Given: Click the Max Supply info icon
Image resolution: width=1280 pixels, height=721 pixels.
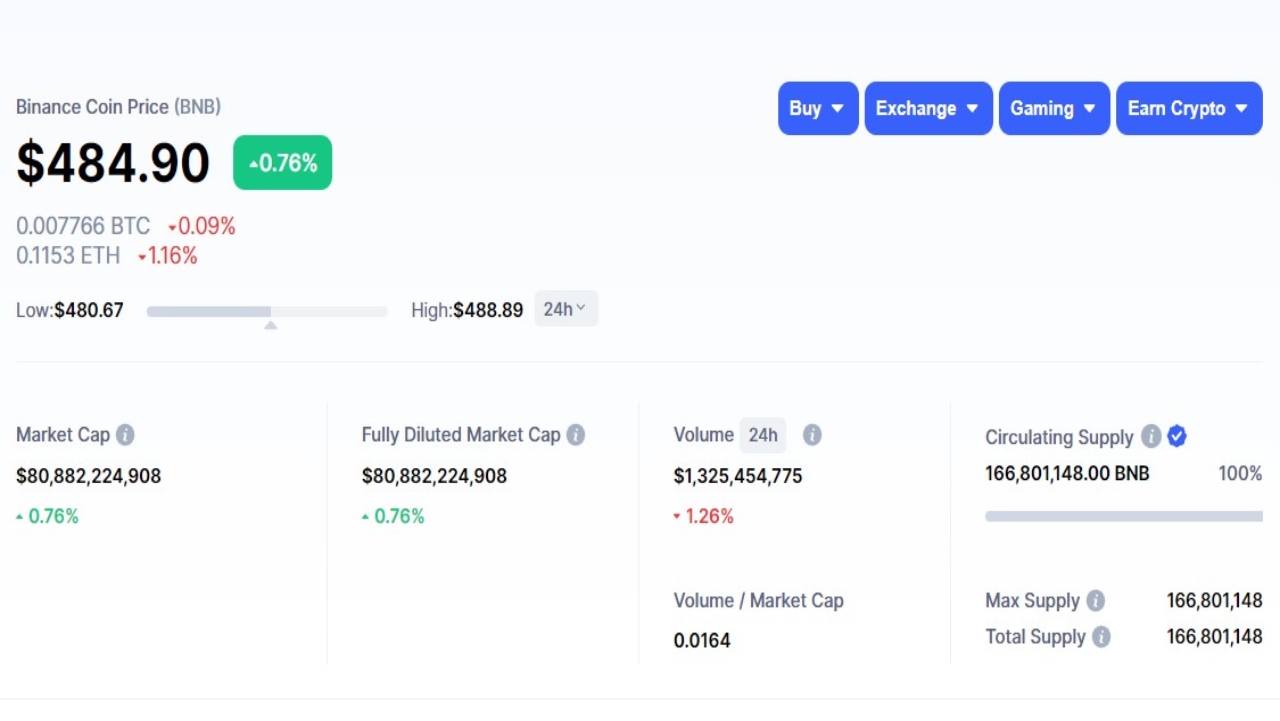Looking at the screenshot, I should [1096, 601].
